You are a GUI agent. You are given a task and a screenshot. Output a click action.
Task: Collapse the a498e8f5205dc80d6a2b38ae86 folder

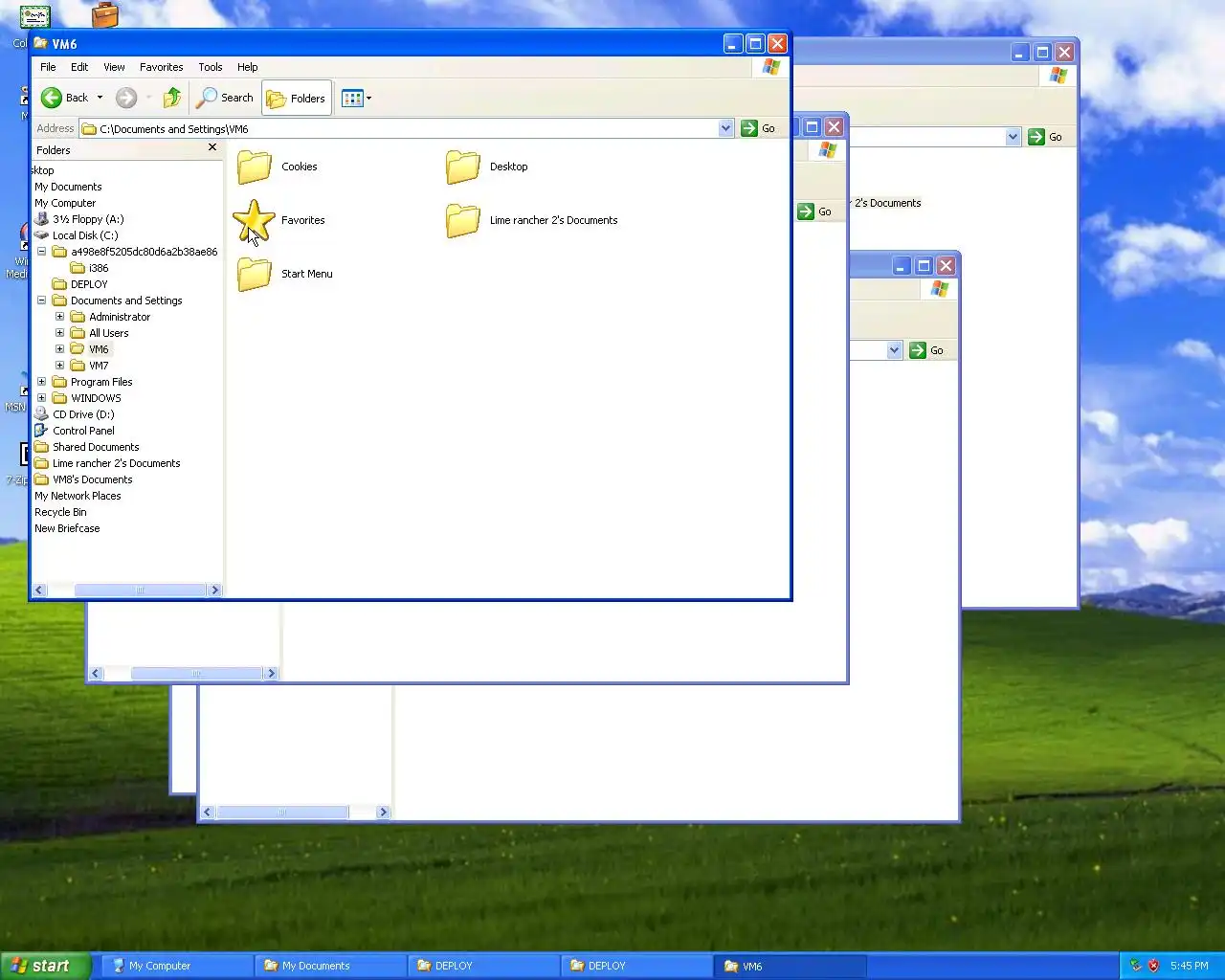pos(41,252)
